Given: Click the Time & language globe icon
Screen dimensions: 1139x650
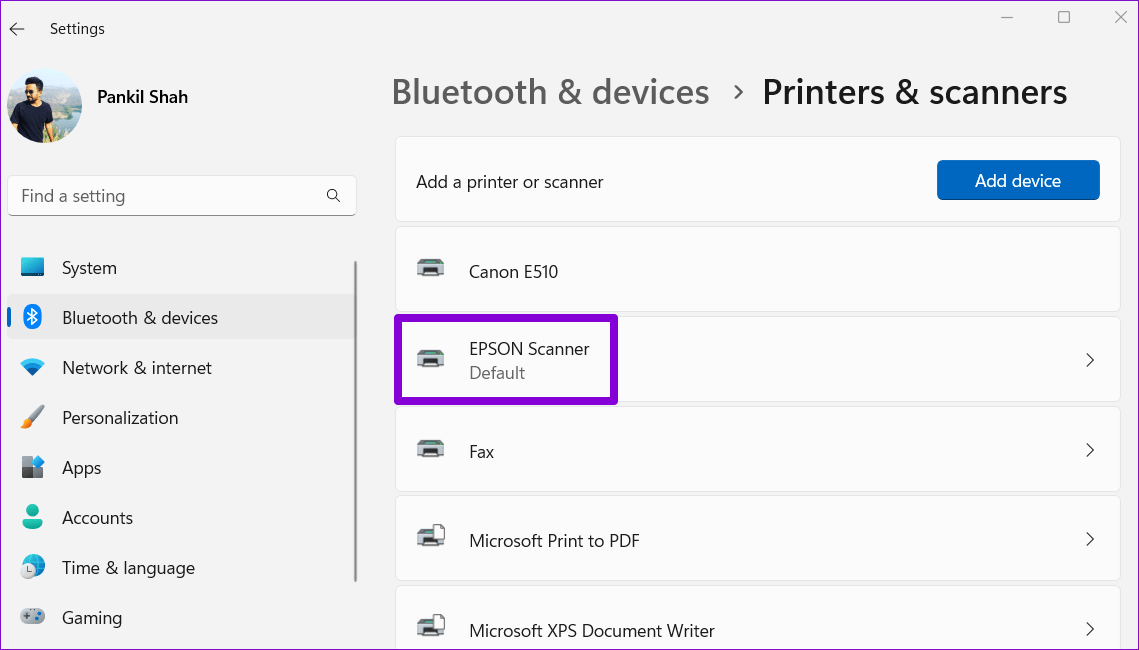Looking at the screenshot, I should pos(33,567).
